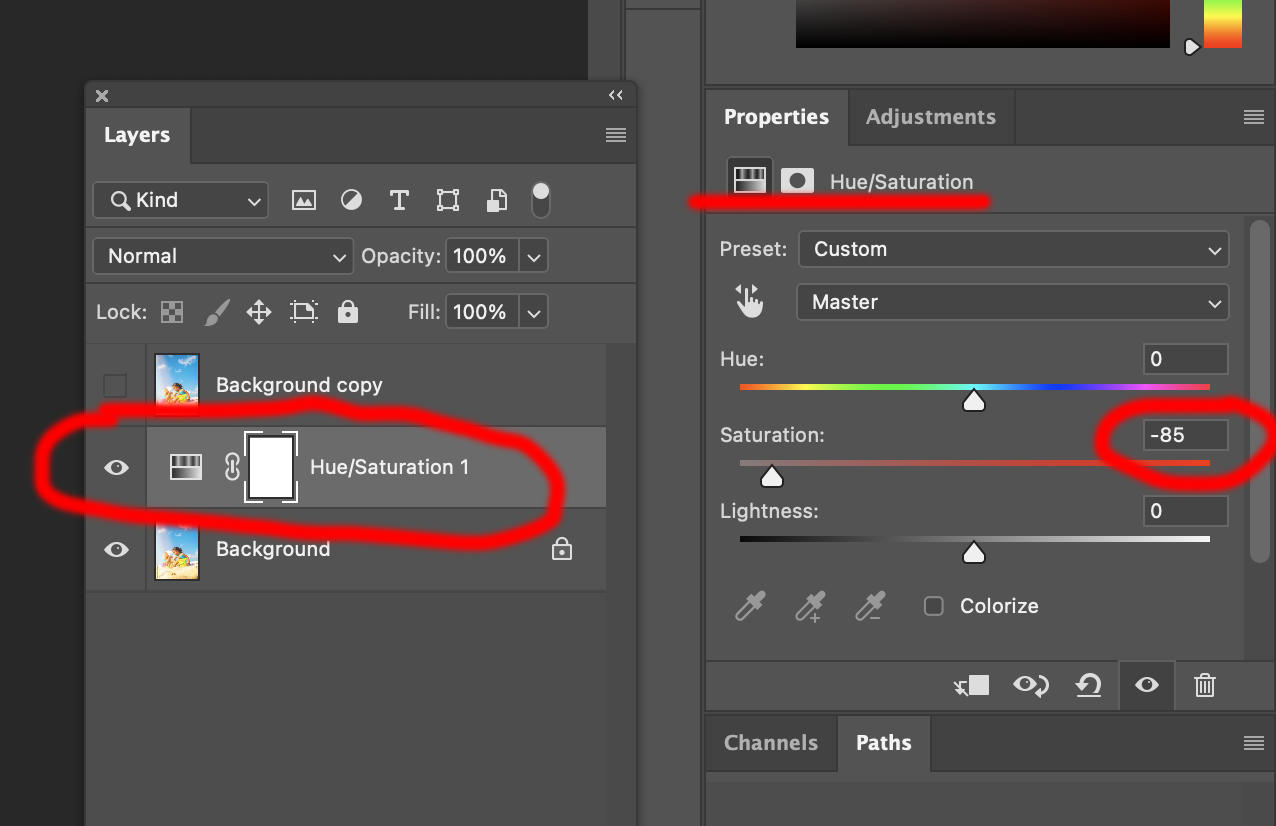Viewport: 1276px width, 826px height.
Task: Click the lock all icon
Action: coord(347,311)
